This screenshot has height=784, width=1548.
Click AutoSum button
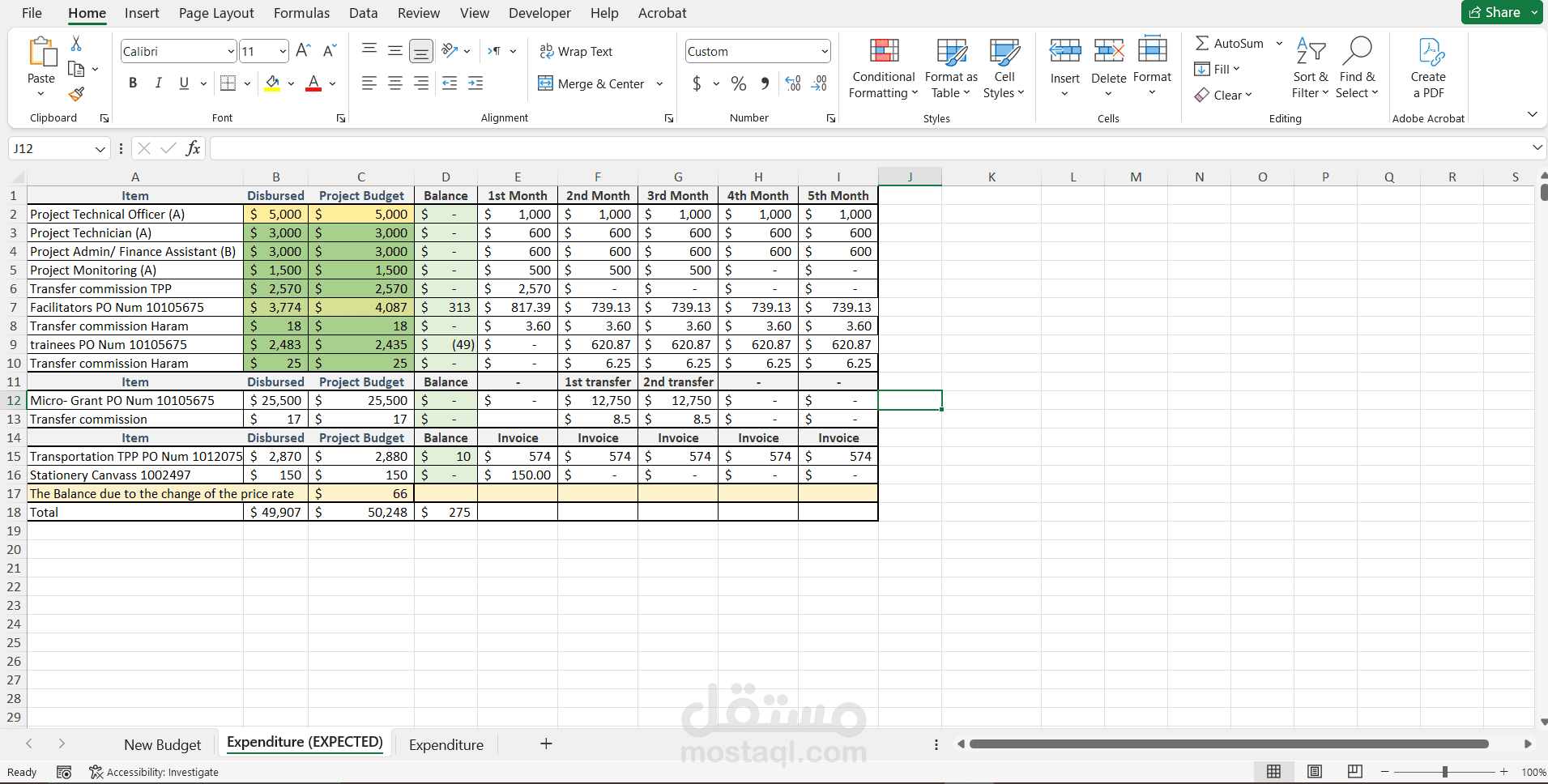pyautogui.click(x=1230, y=43)
